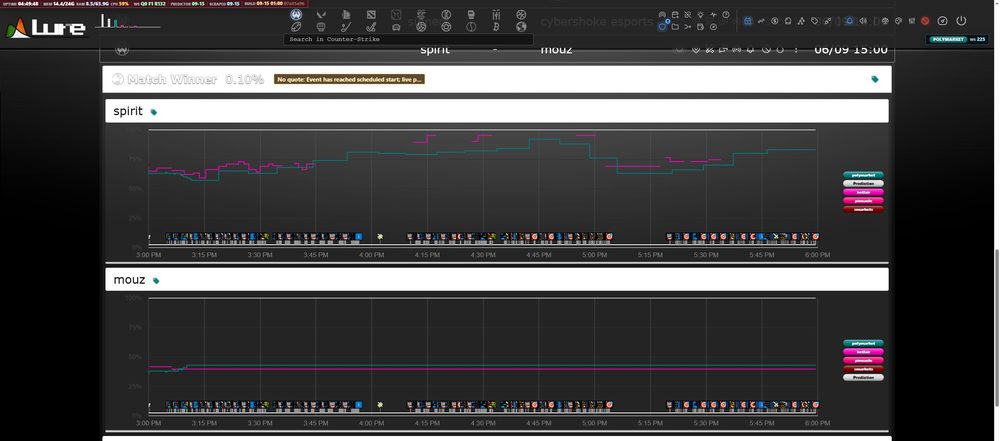Click the palette theme icon
The width and height of the screenshot is (1000, 441).
coord(898,20)
